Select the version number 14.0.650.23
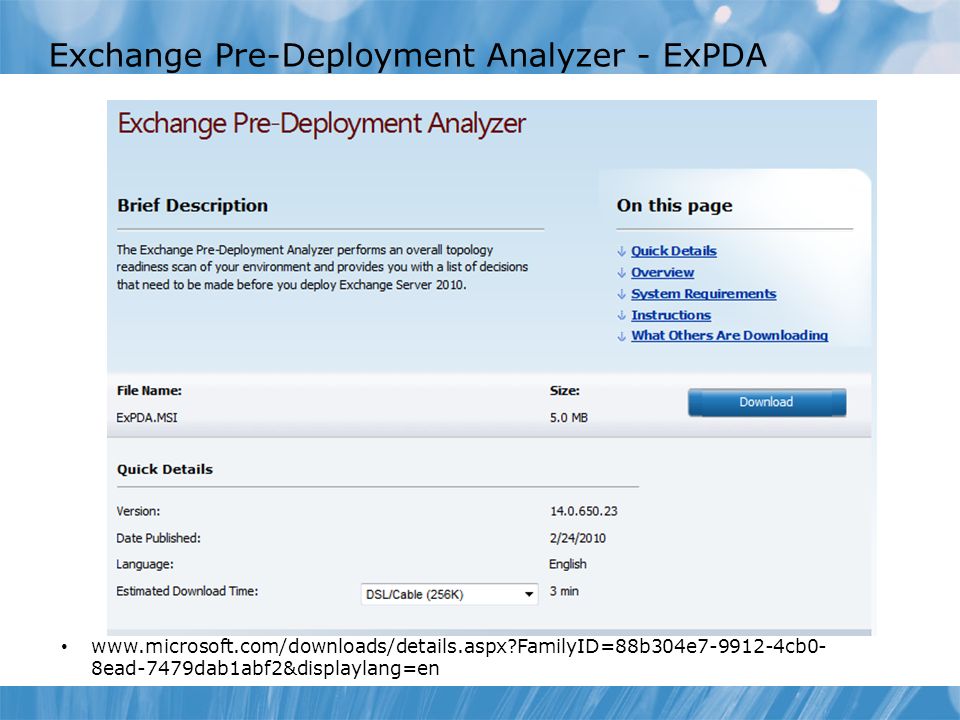Viewport: 960px width, 720px height. 583,511
